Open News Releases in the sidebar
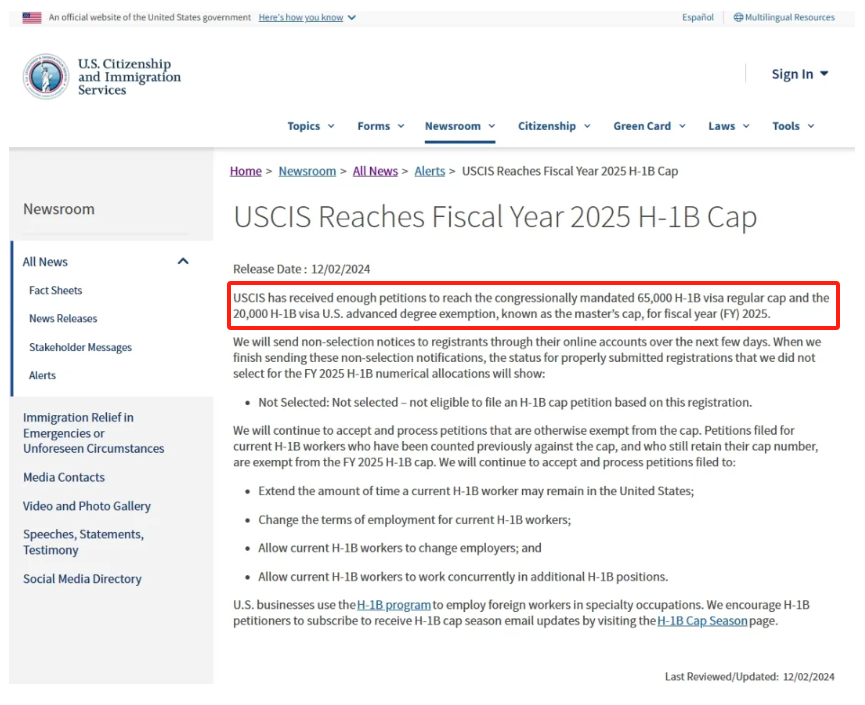The image size is (865, 705). pyautogui.click(x=63, y=319)
